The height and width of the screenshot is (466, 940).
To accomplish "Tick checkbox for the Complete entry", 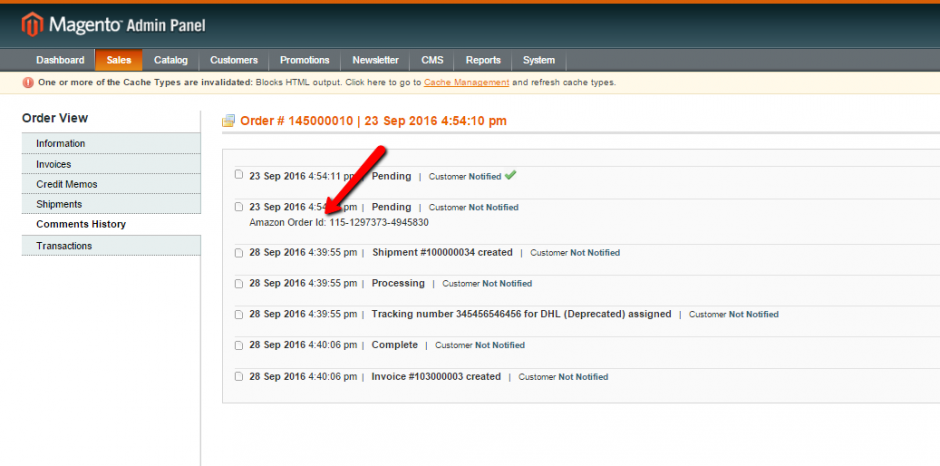I will click(x=239, y=345).
